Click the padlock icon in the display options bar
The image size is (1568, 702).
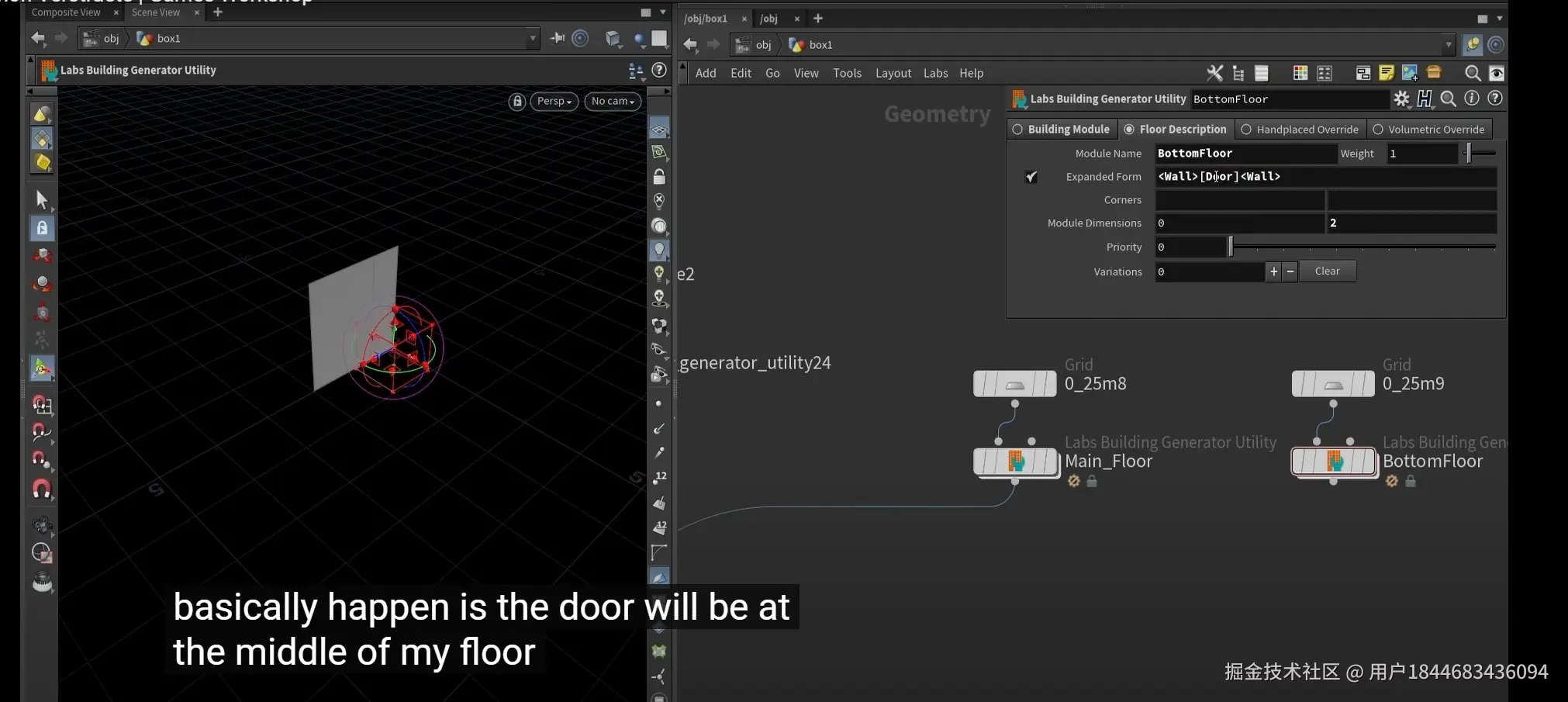pyautogui.click(x=659, y=177)
